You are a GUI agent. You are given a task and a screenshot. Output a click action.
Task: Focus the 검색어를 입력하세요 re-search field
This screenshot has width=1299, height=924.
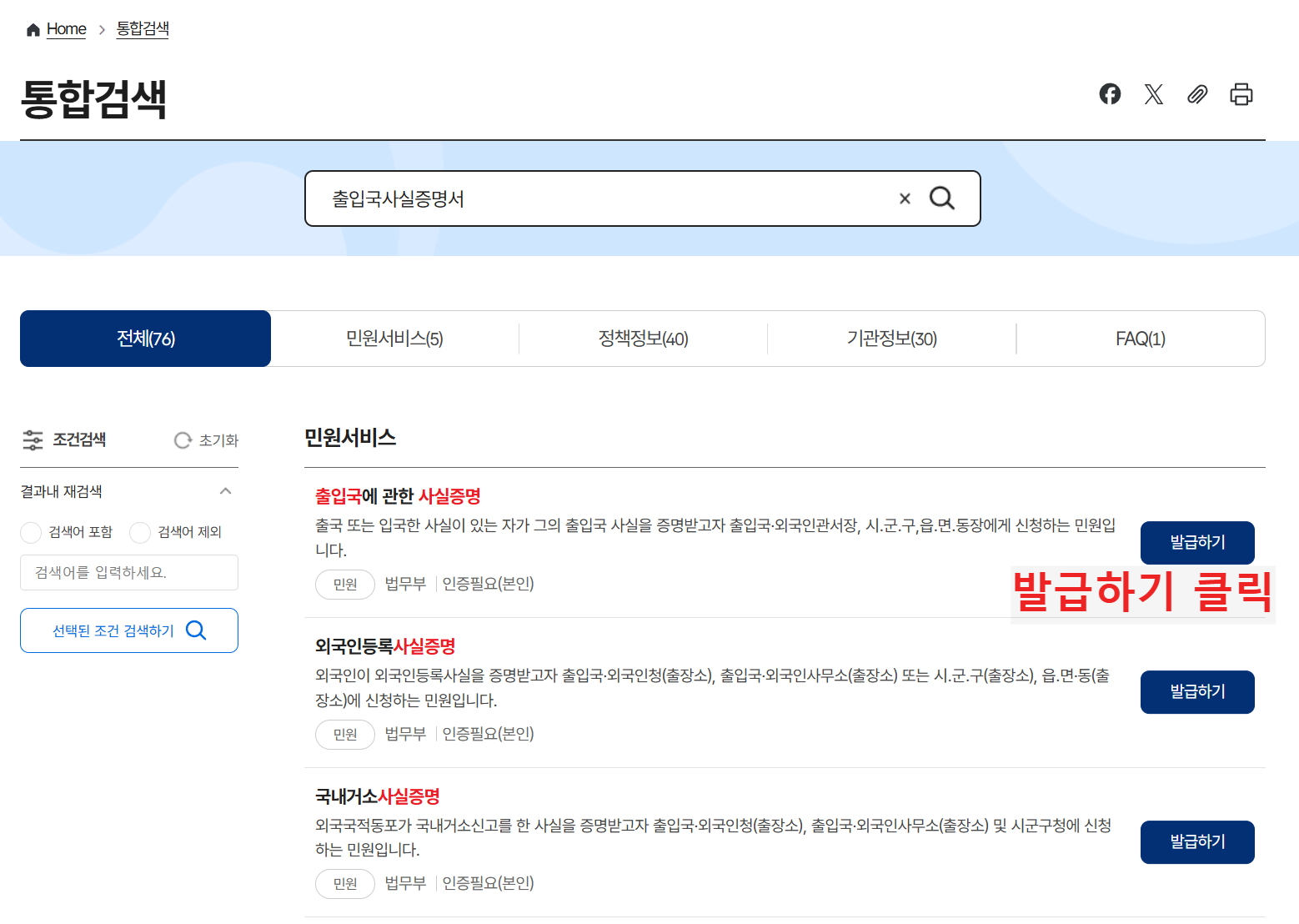click(129, 573)
